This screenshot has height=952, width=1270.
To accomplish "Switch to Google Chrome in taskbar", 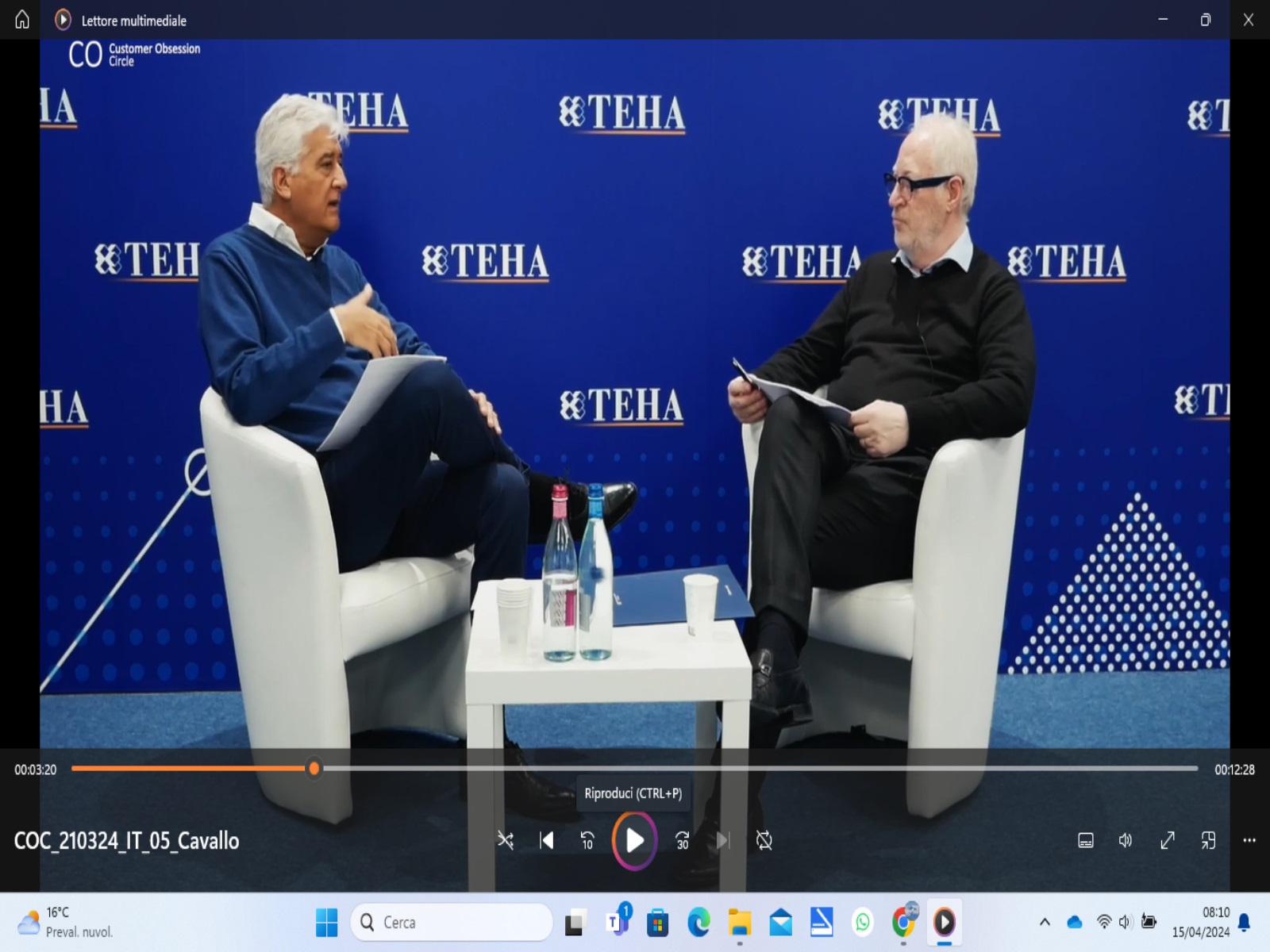I will click(903, 922).
